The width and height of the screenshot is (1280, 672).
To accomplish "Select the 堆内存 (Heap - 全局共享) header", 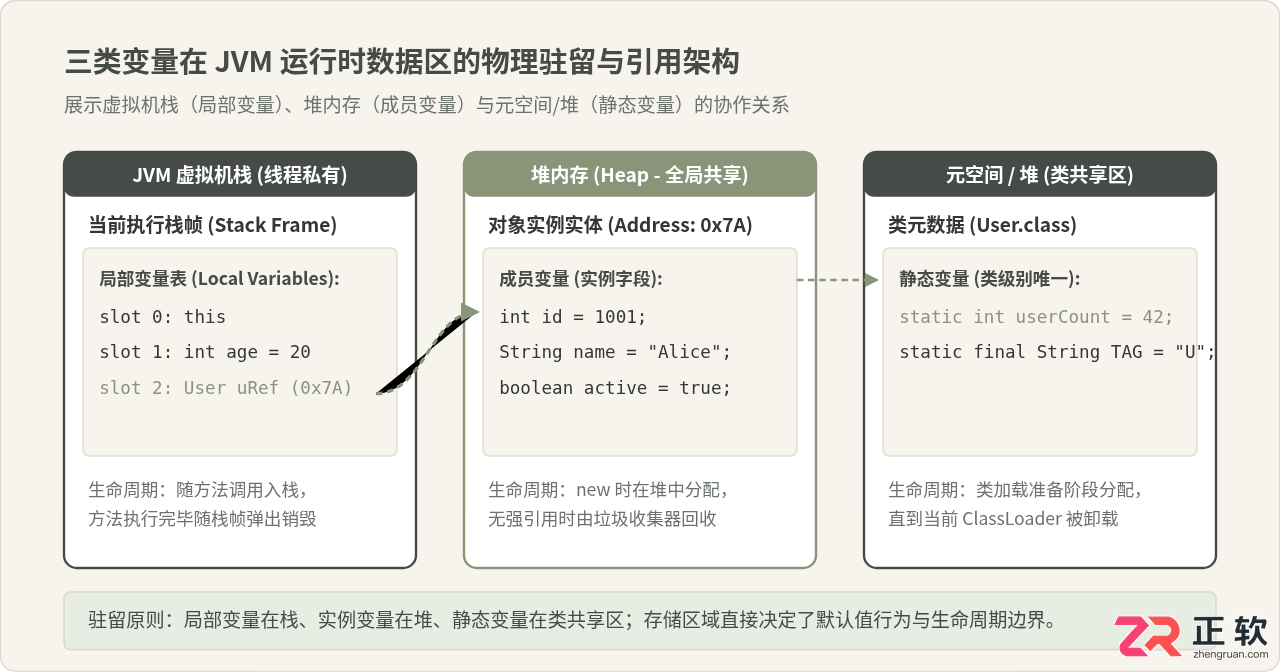I will click(x=640, y=175).
